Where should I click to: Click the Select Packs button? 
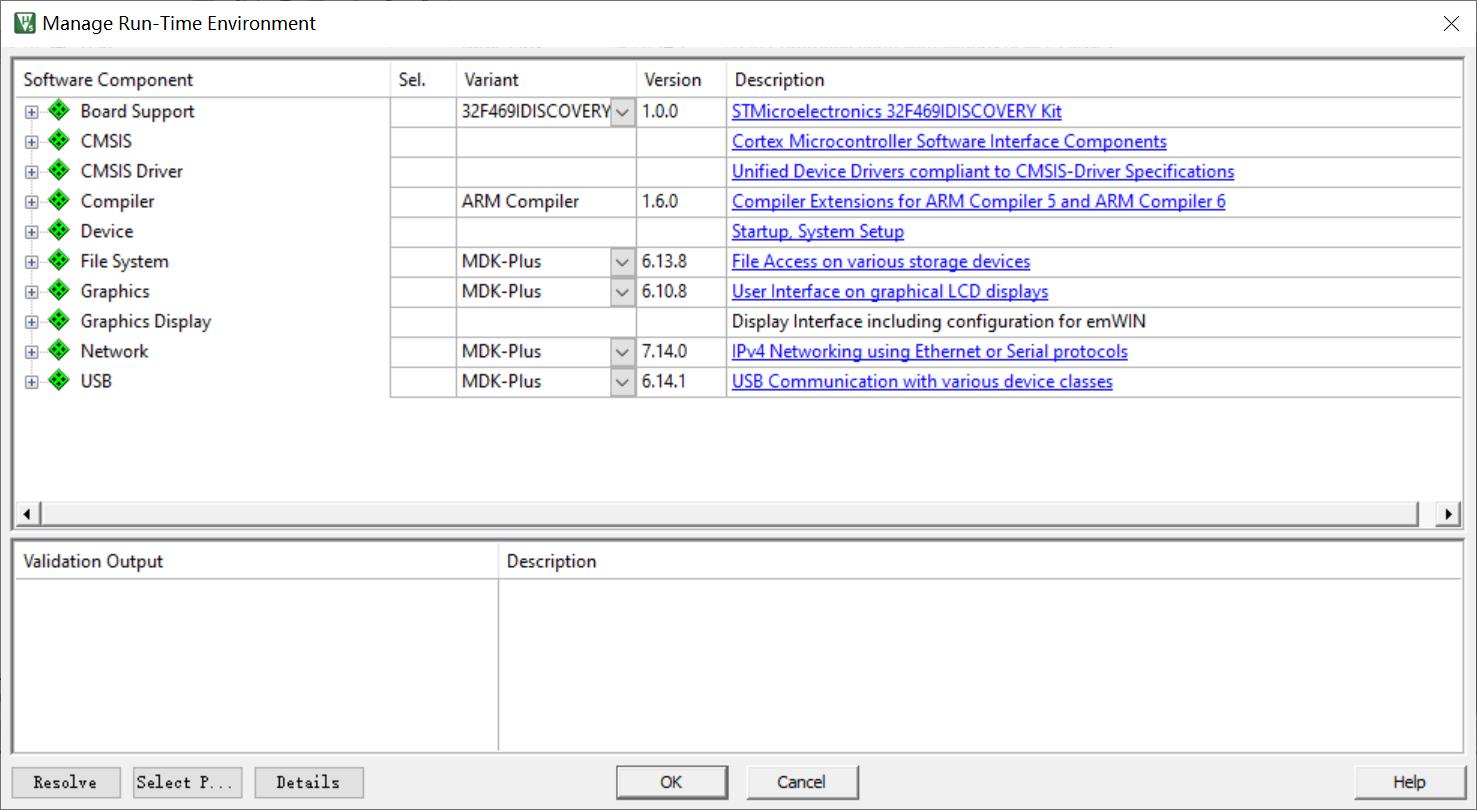click(188, 782)
